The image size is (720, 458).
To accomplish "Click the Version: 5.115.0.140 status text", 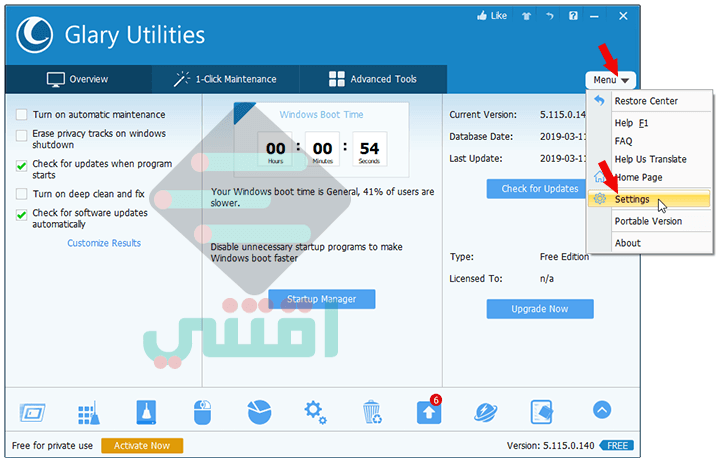I will click(550, 446).
